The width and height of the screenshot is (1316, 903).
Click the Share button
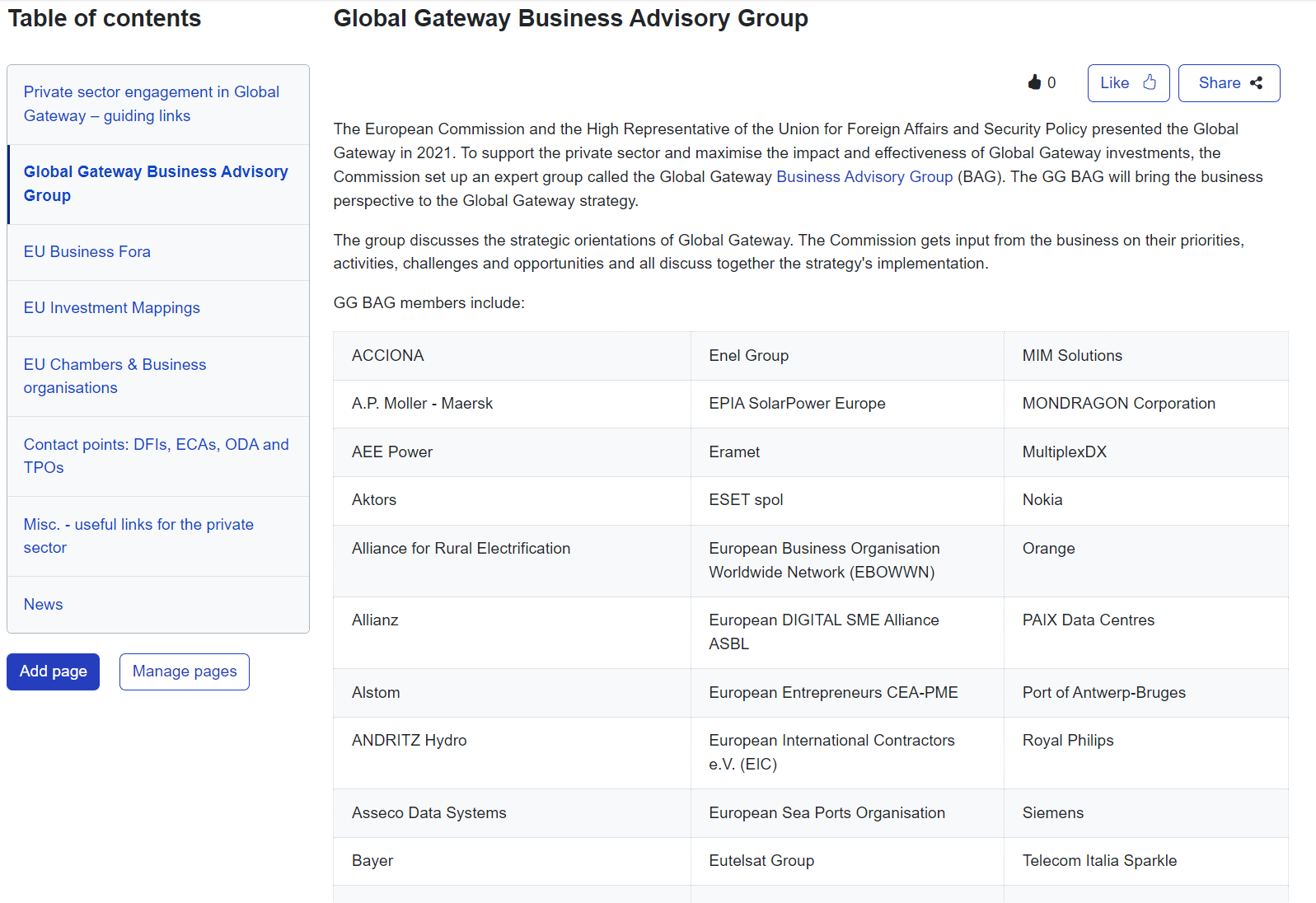coord(1229,83)
